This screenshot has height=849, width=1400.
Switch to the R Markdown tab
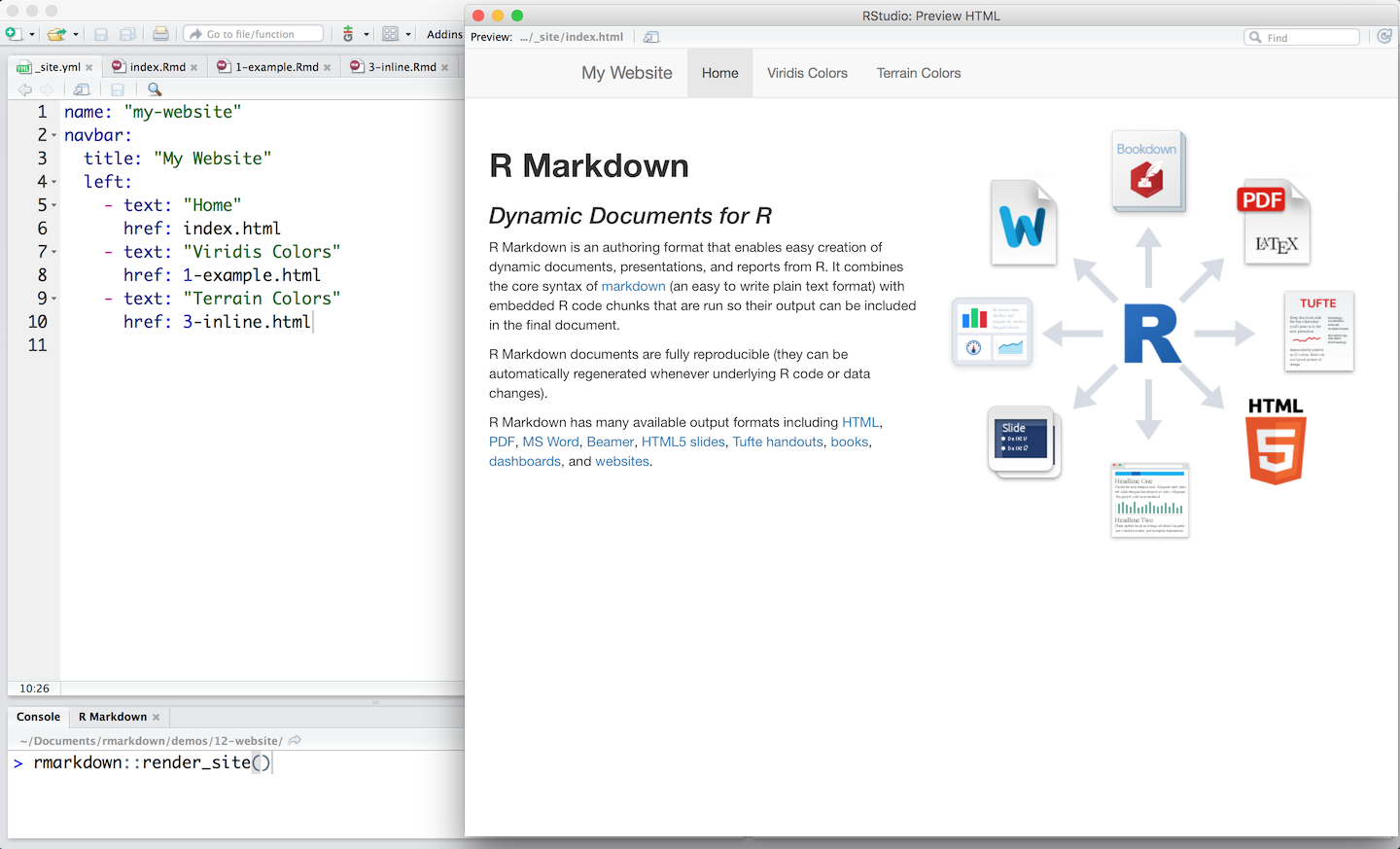(x=113, y=717)
